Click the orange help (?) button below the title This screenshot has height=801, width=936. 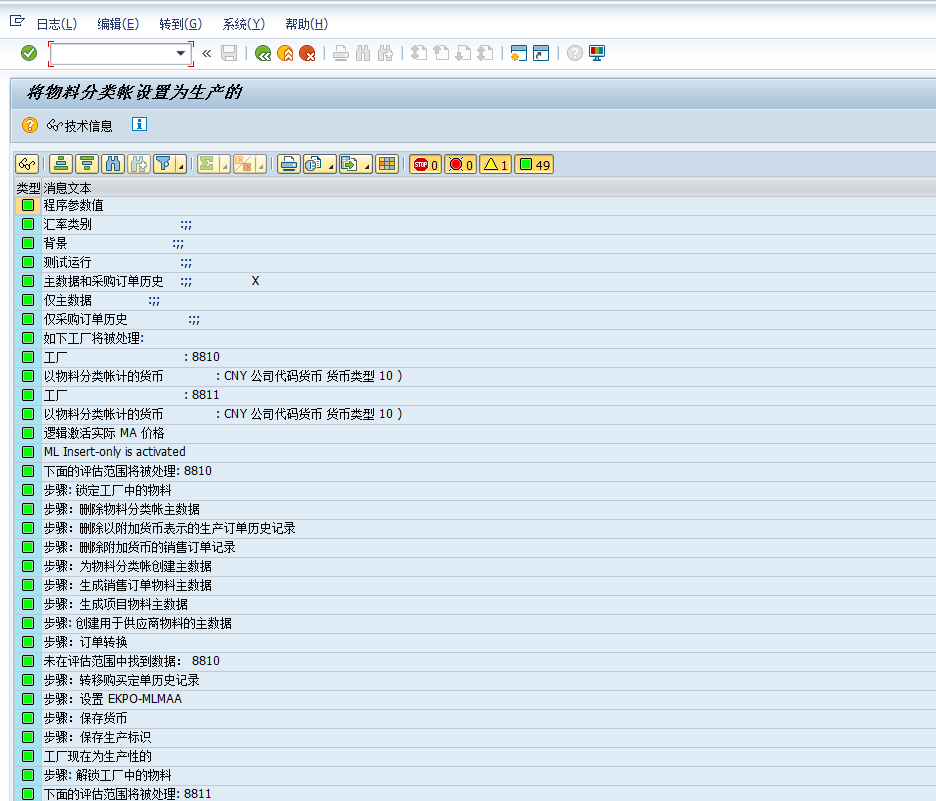[x=28, y=125]
